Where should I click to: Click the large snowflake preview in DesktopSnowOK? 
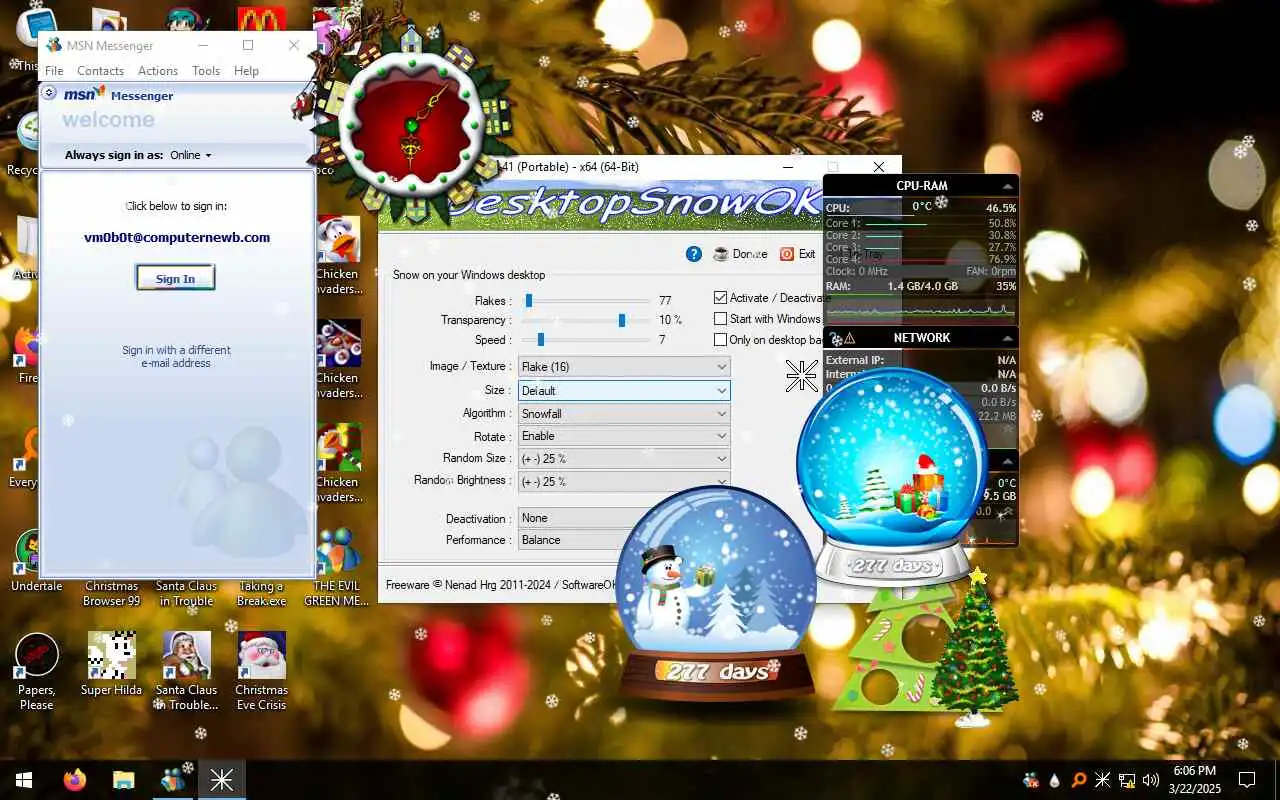pyautogui.click(x=802, y=376)
